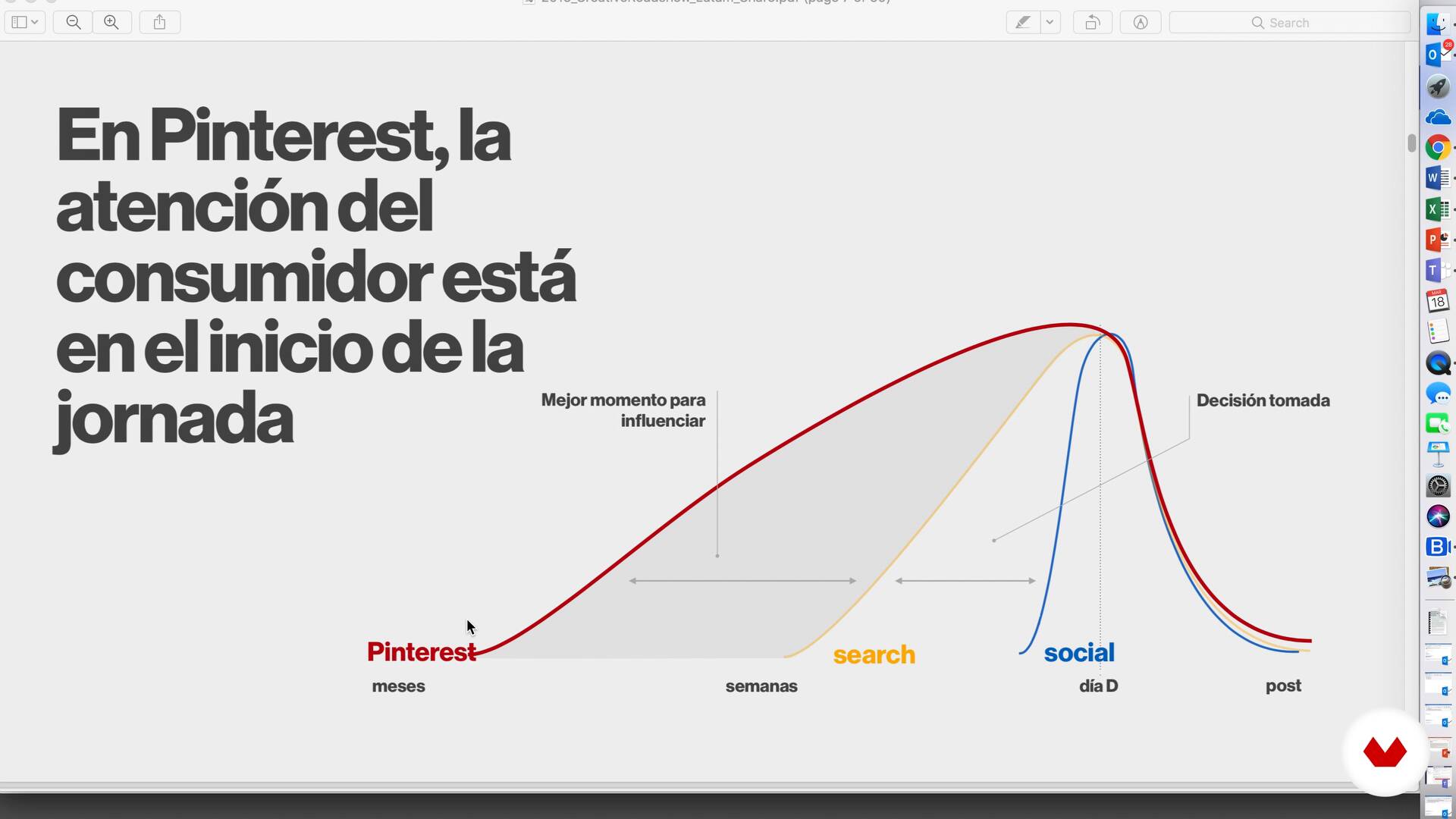The height and width of the screenshot is (819, 1456).
Task: Open BlueJeans B camera icon in dock
Action: coord(1438,547)
